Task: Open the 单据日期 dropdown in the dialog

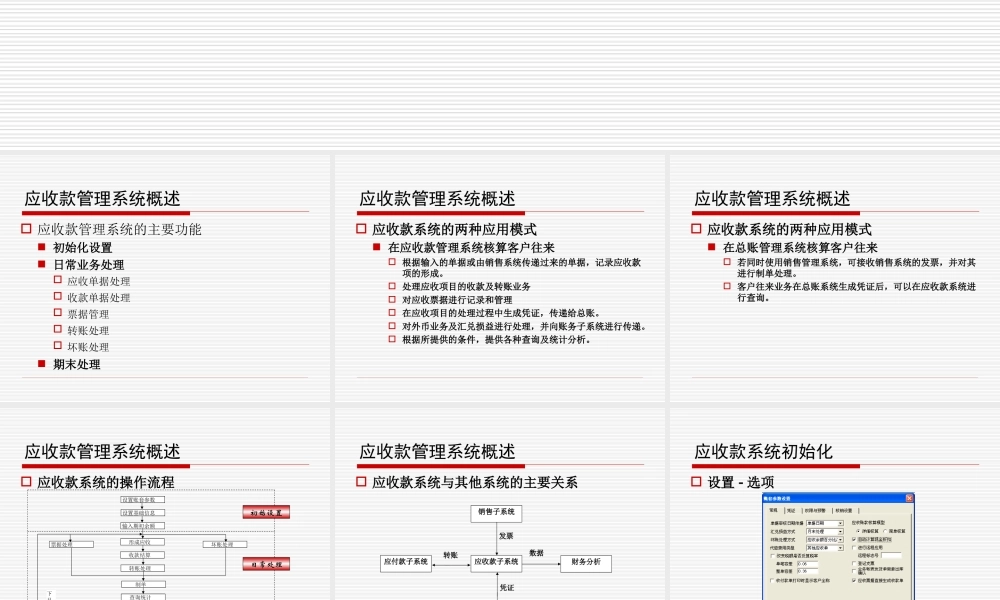Action: click(x=840, y=523)
